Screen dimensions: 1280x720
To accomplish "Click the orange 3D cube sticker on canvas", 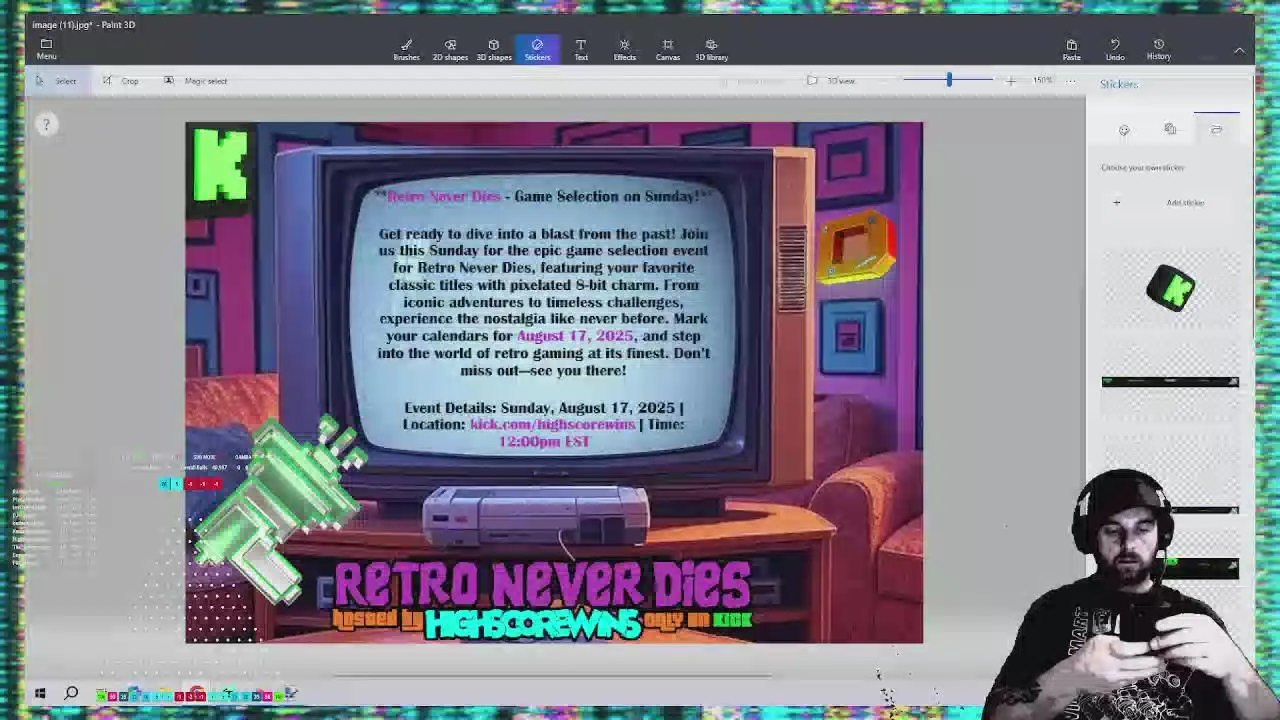I will tap(858, 245).
